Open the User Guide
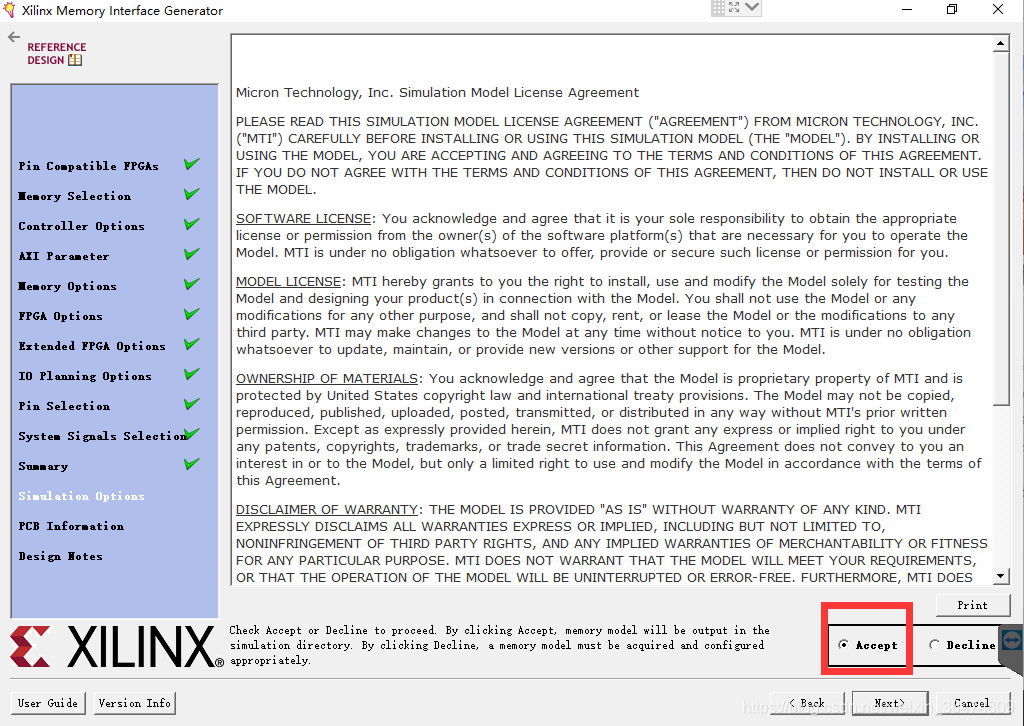The image size is (1024, 726). pyautogui.click(x=48, y=703)
